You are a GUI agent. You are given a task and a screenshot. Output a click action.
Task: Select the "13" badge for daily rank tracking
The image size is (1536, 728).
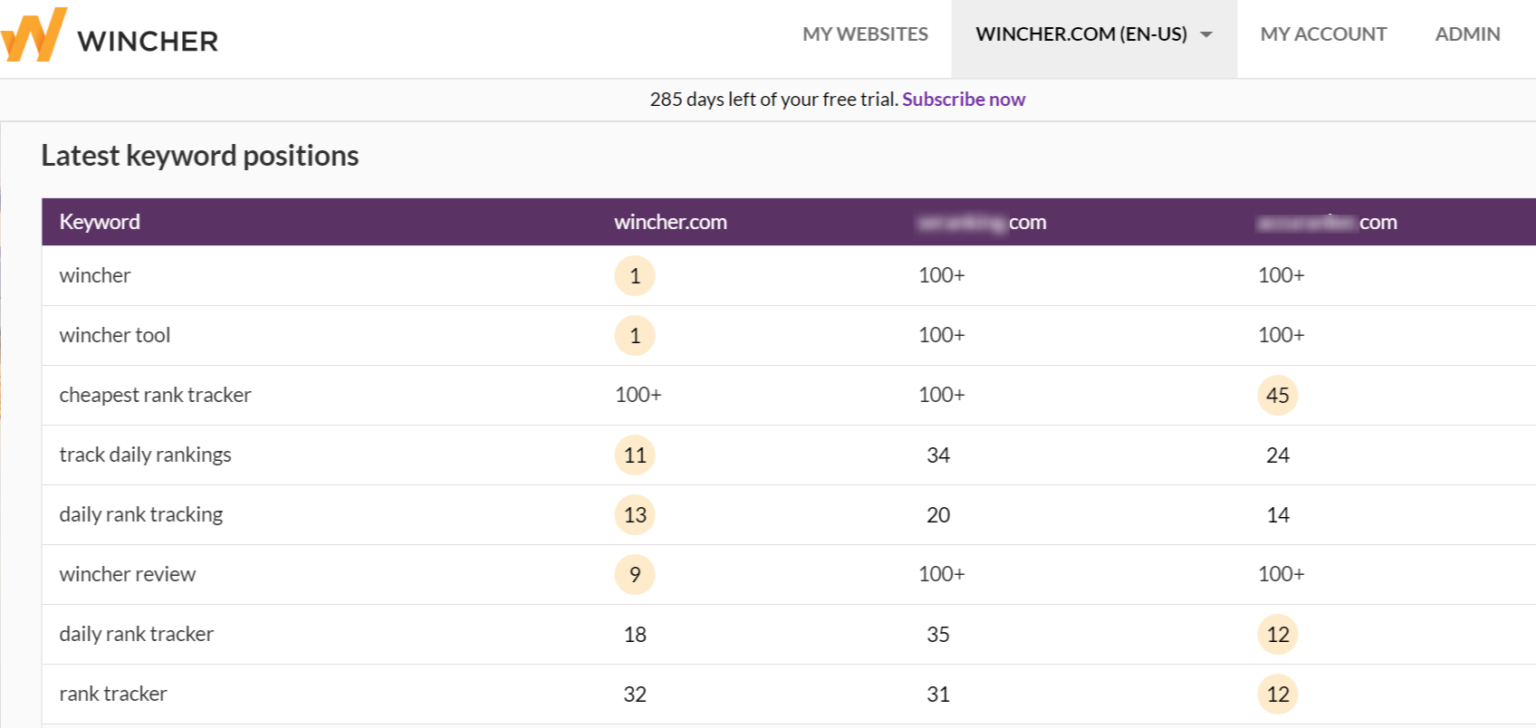coord(634,514)
